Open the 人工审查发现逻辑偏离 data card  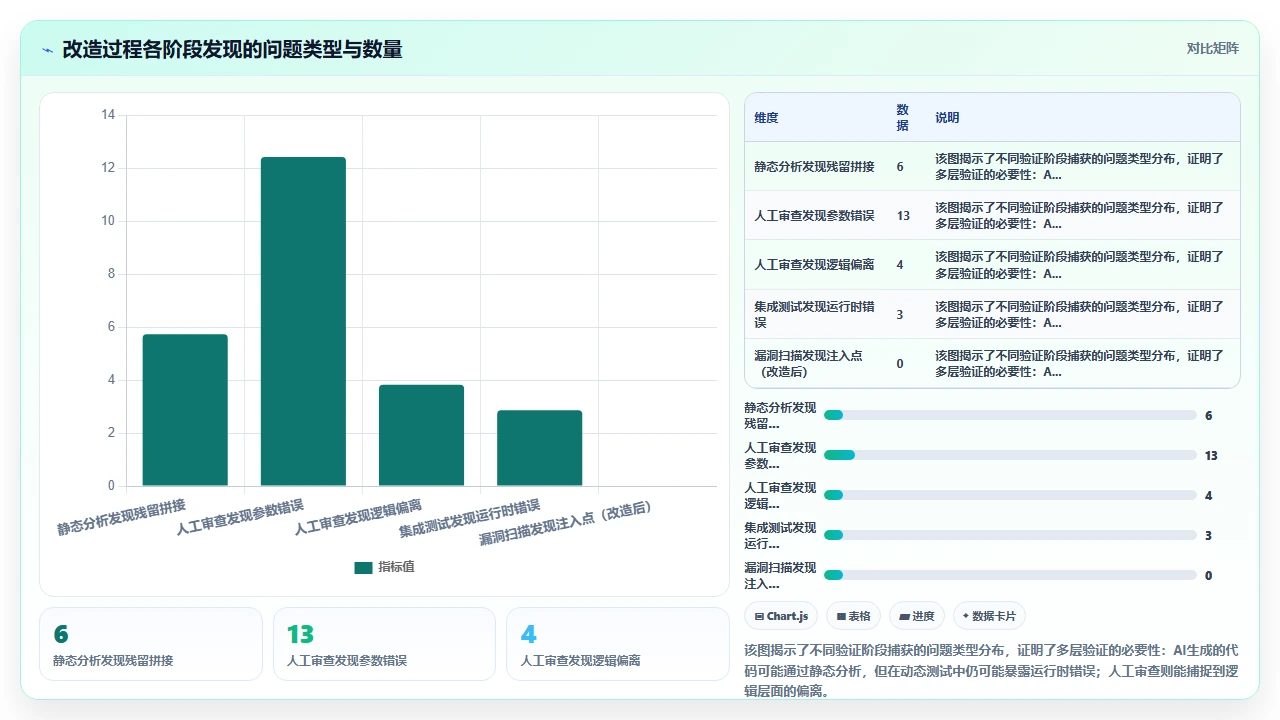click(x=618, y=644)
